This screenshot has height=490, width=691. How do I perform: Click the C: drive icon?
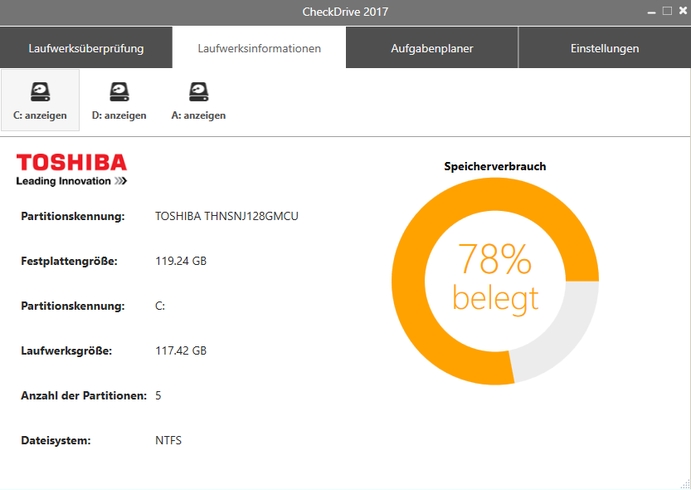tap(40, 92)
